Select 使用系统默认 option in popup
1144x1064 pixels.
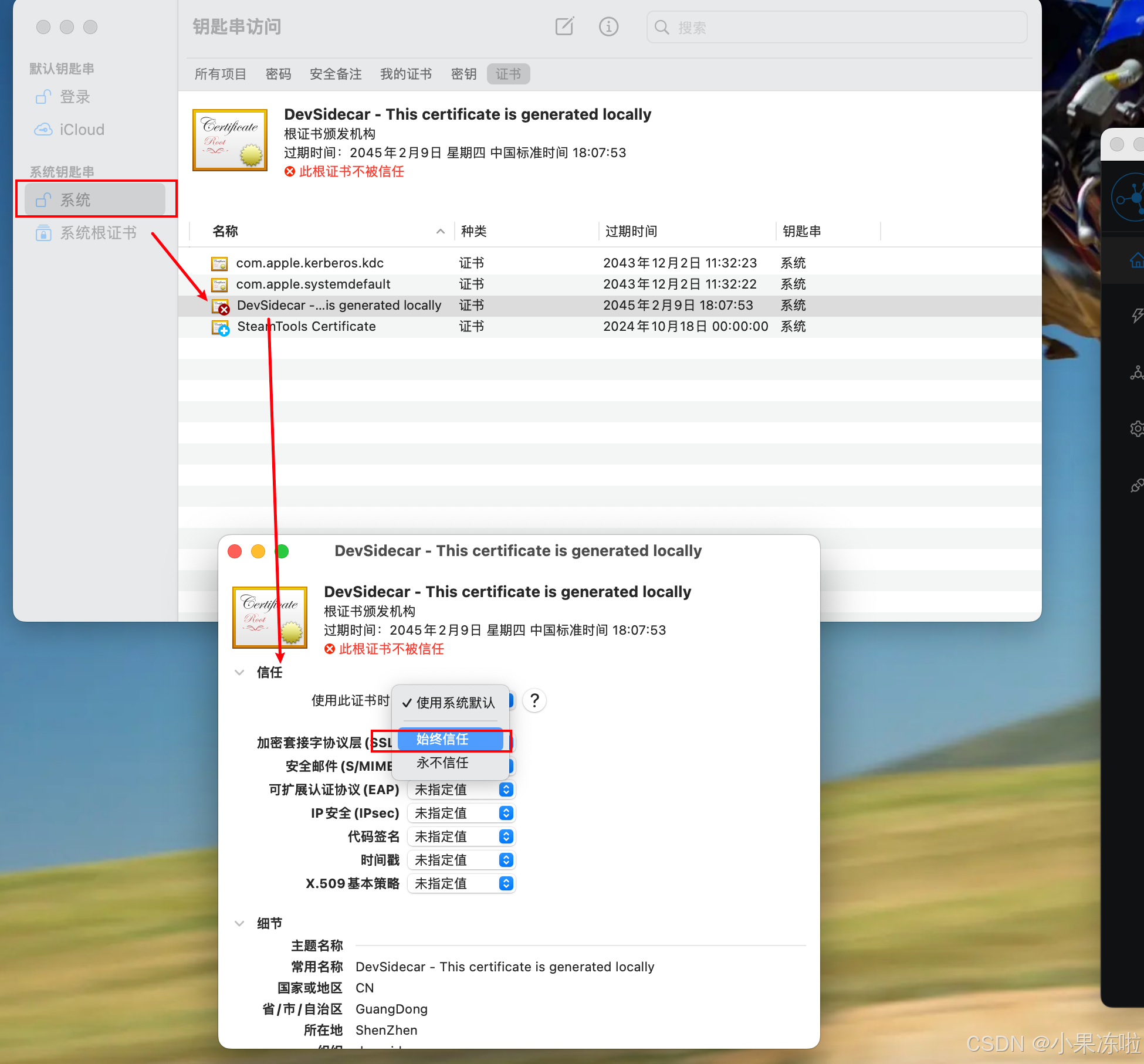click(x=455, y=703)
